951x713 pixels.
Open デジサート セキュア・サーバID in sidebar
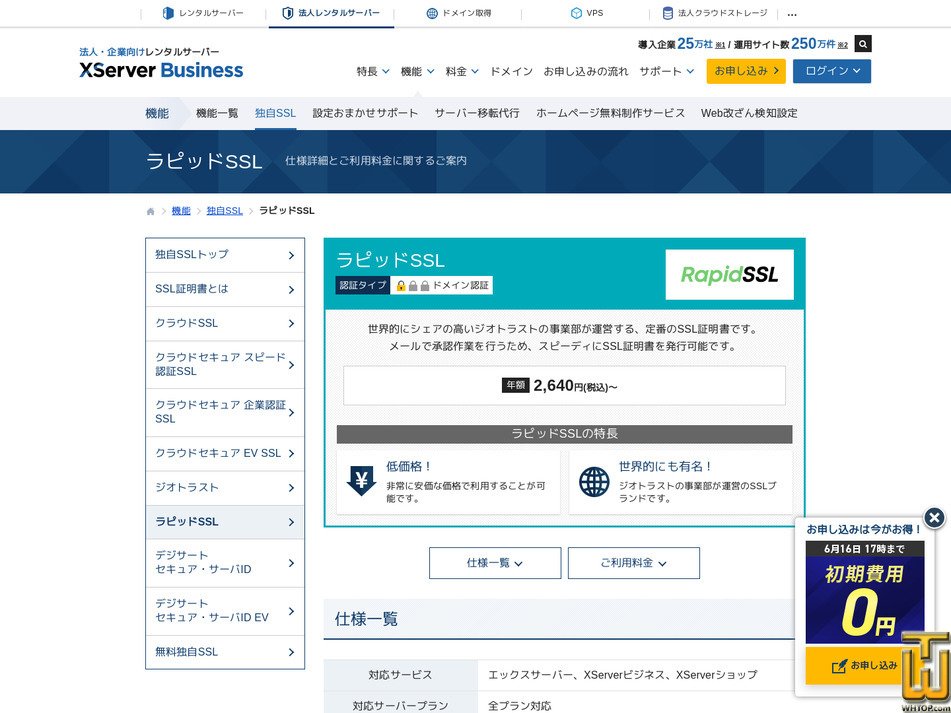pos(225,563)
